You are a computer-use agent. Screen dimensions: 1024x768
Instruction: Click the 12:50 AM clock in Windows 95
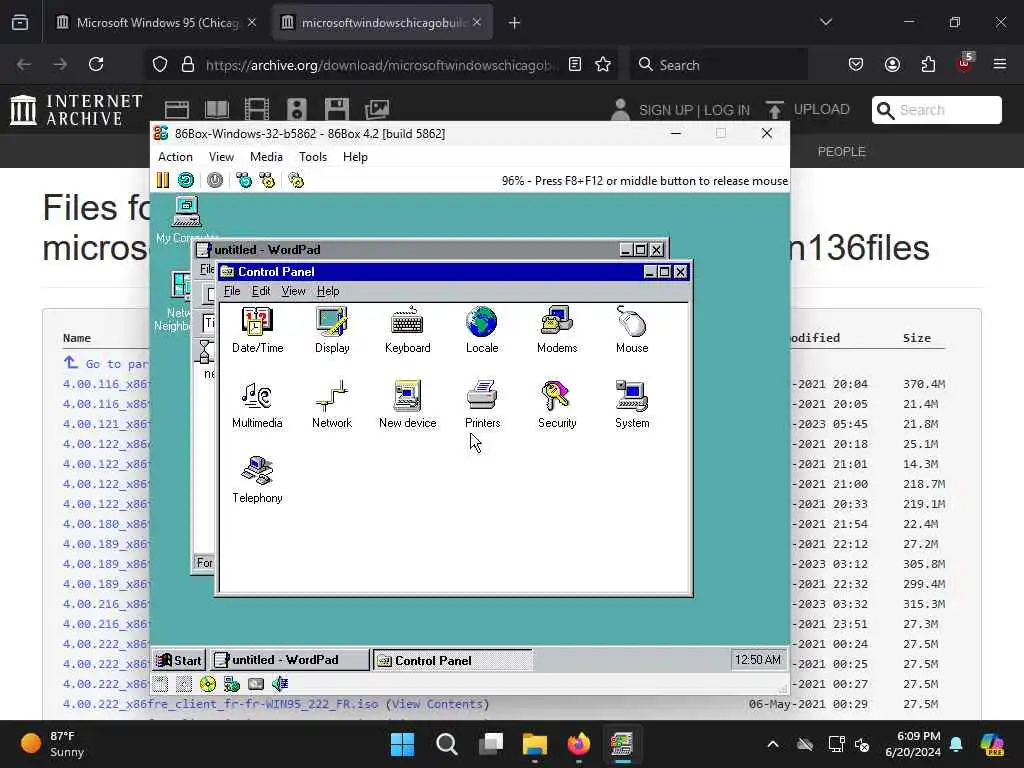(758, 660)
